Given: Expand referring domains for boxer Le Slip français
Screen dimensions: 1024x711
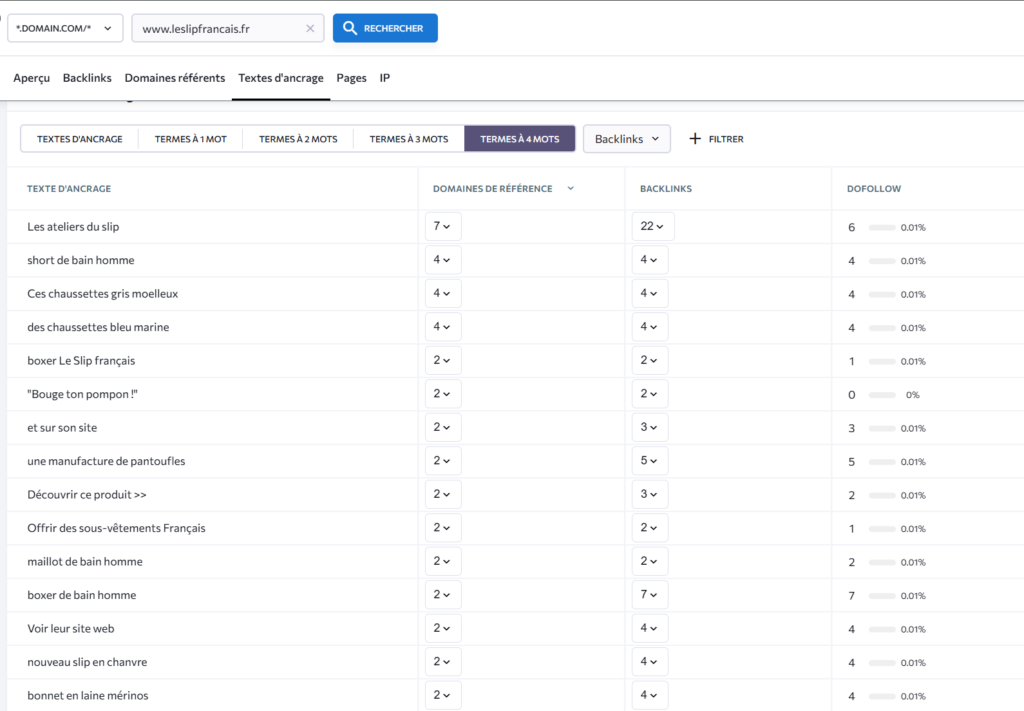Looking at the screenshot, I should (443, 360).
